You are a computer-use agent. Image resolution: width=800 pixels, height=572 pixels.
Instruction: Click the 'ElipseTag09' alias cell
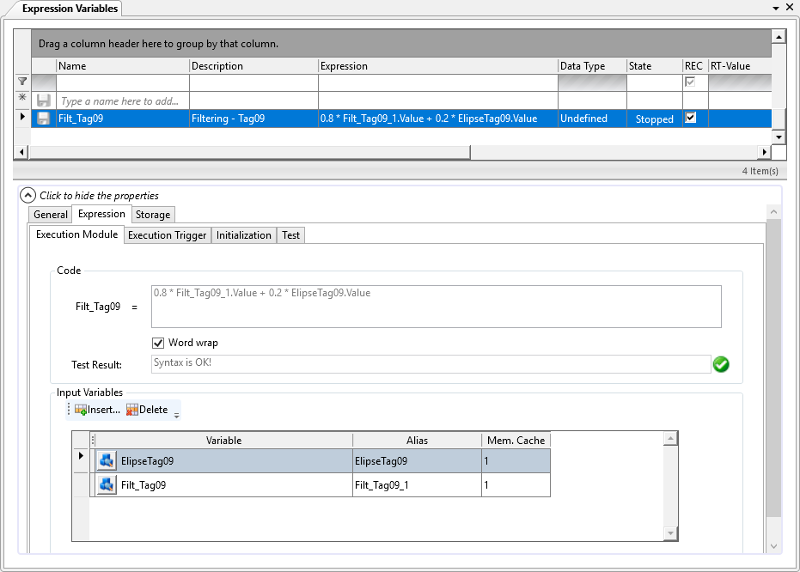point(417,461)
